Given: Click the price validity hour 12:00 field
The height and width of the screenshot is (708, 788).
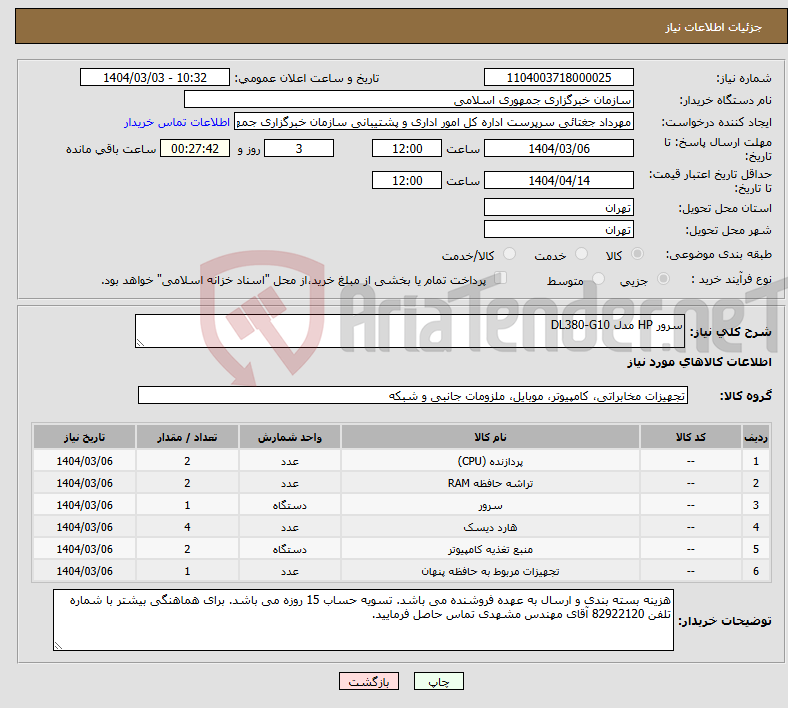Looking at the screenshot, I should tap(407, 180).
